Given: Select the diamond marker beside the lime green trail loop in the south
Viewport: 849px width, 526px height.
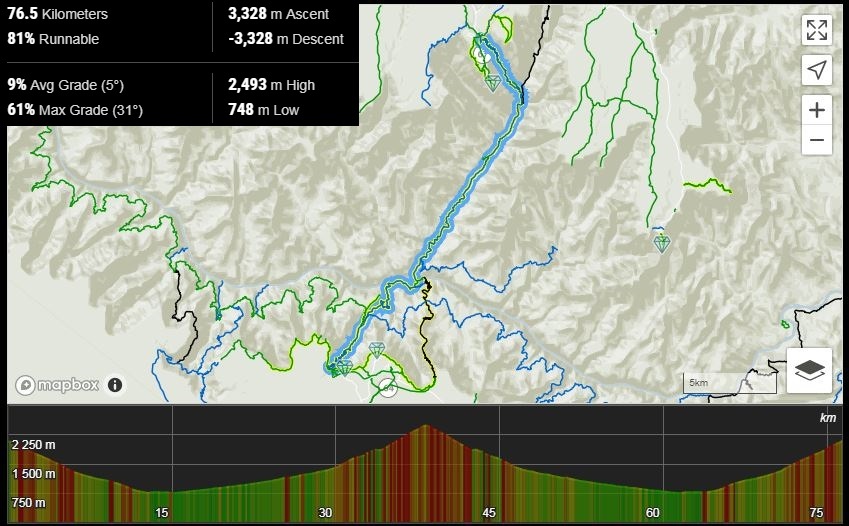Looking at the screenshot, I should pyautogui.click(x=376, y=350).
